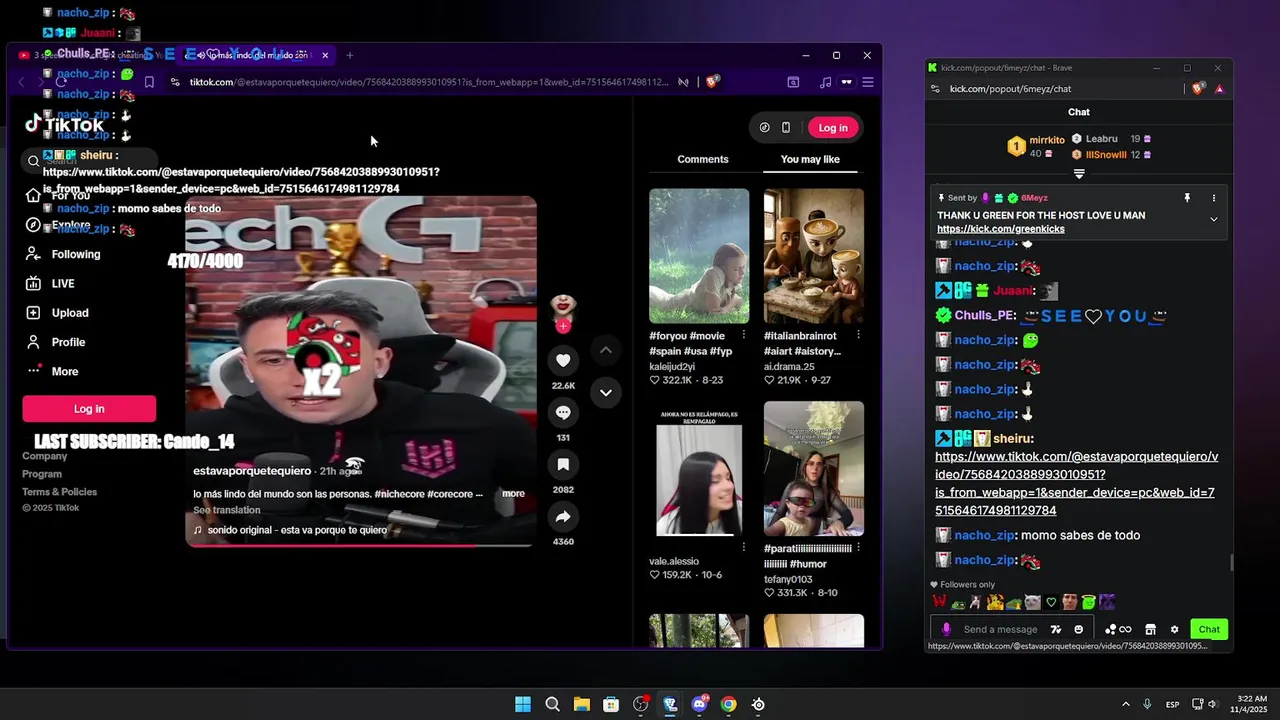This screenshot has width=1280, height=720.
Task: Open Google Chrome from the taskbar
Action: click(729, 704)
